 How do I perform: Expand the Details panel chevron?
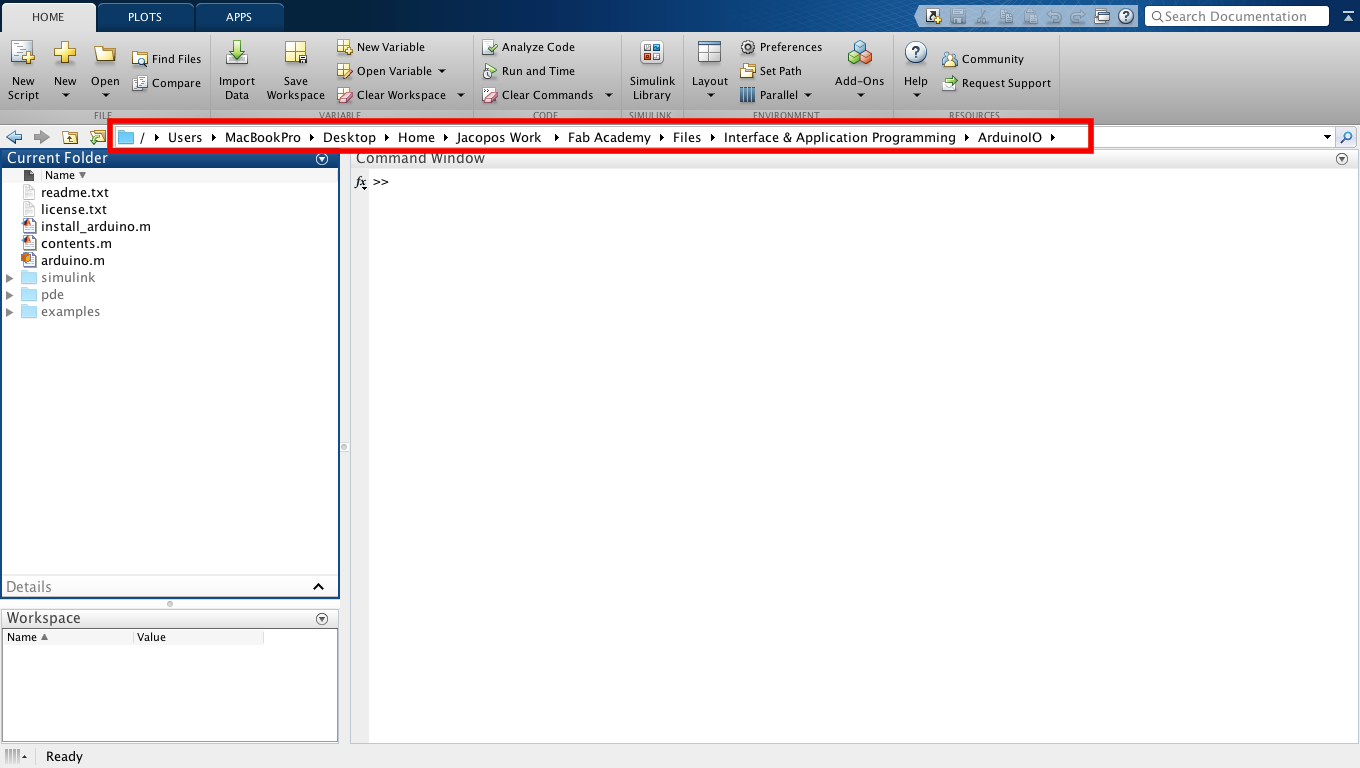(318, 587)
